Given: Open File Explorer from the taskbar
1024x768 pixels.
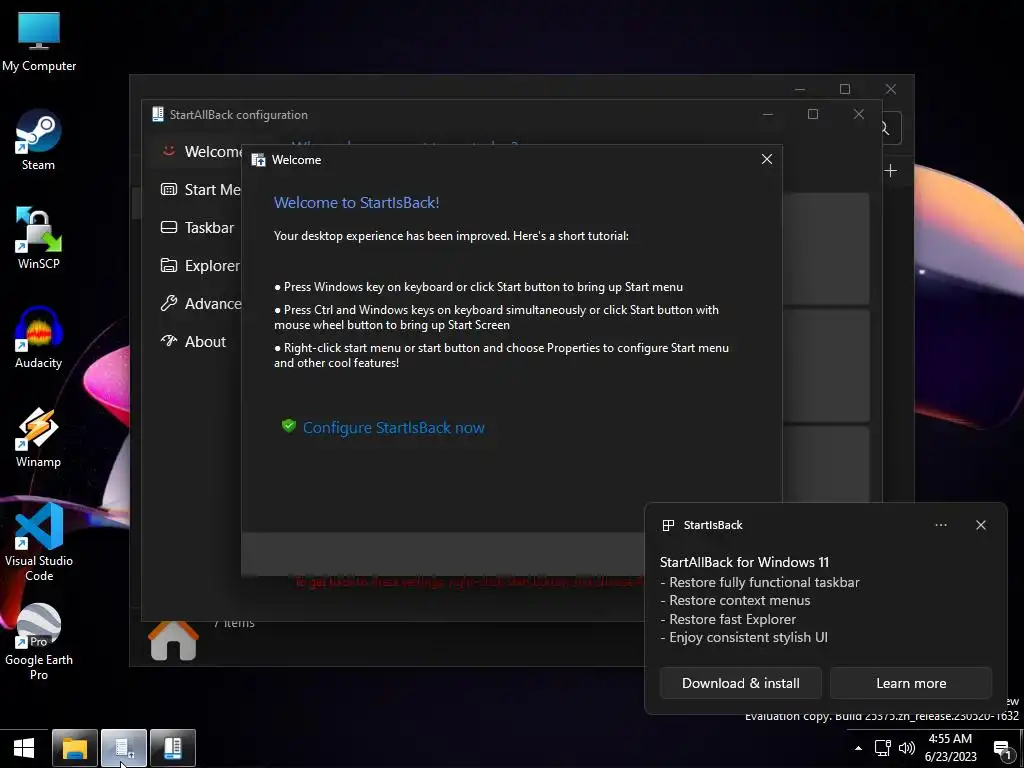Looking at the screenshot, I should tap(74, 748).
